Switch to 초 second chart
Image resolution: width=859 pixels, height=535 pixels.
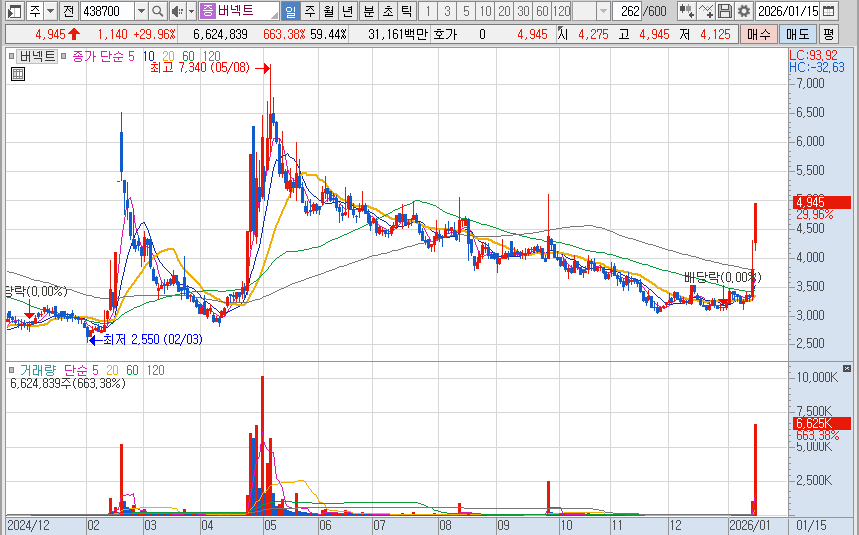tap(387, 10)
